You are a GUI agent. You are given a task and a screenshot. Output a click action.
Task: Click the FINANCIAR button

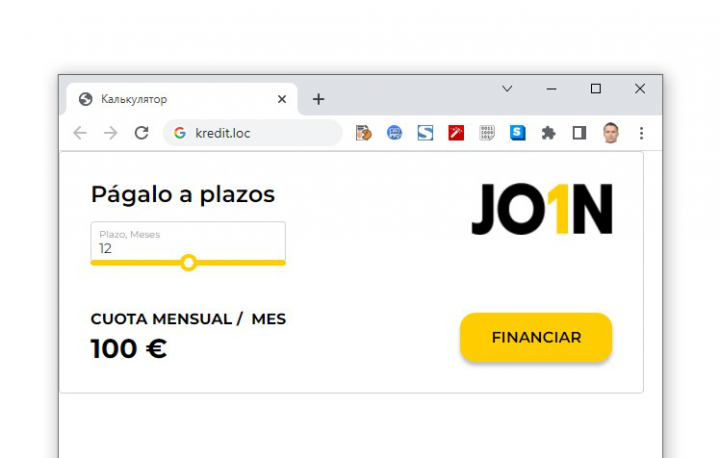(x=536, y=338)
